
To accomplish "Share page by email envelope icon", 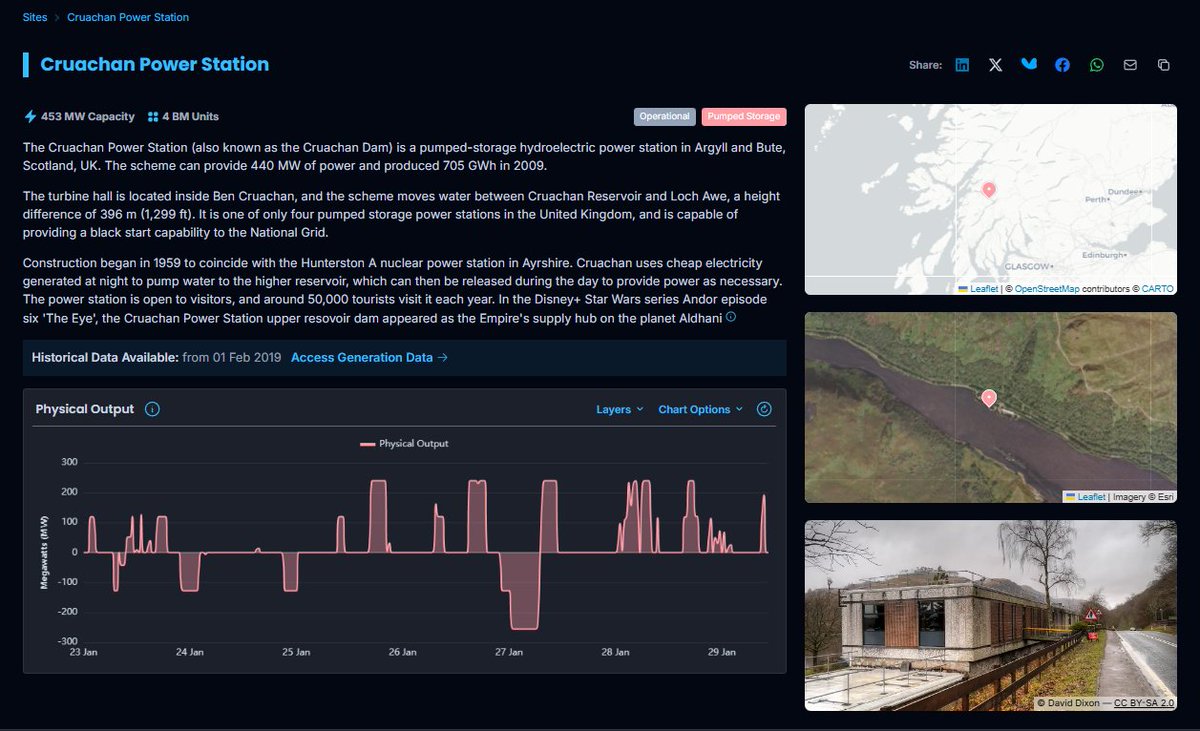I will coord(1130,65).
